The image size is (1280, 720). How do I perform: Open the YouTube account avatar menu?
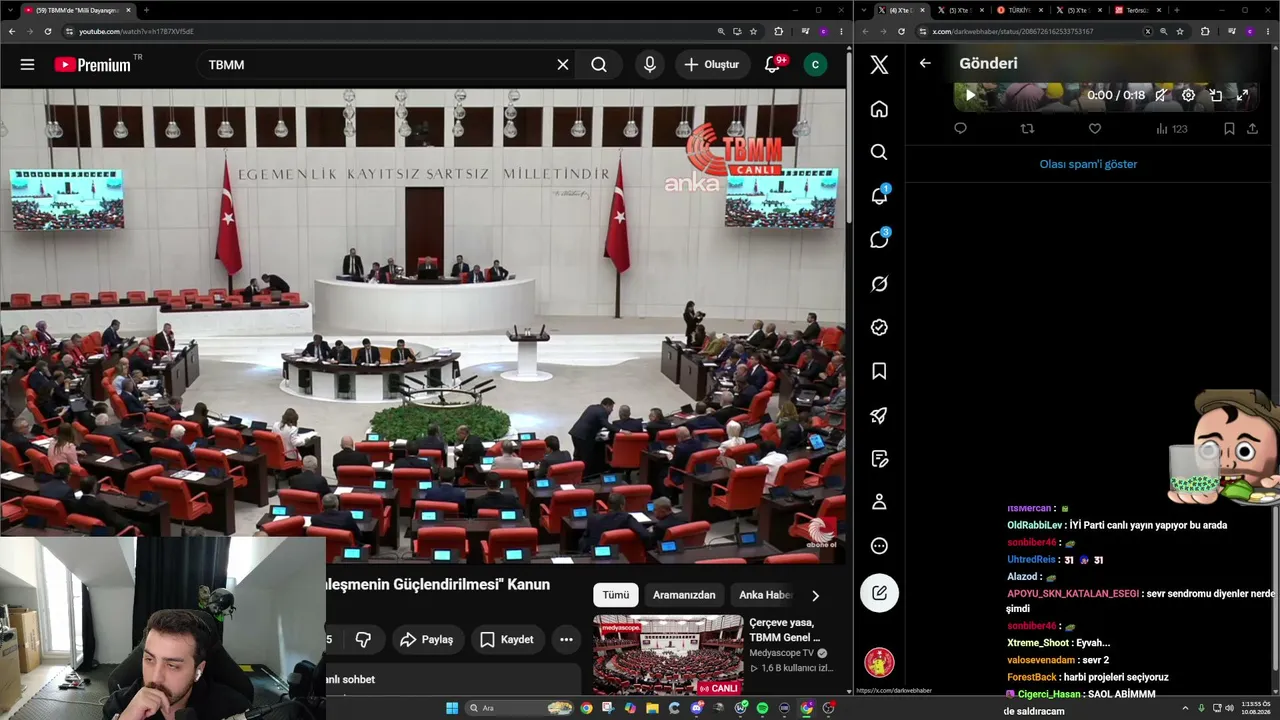click(815, 65)
